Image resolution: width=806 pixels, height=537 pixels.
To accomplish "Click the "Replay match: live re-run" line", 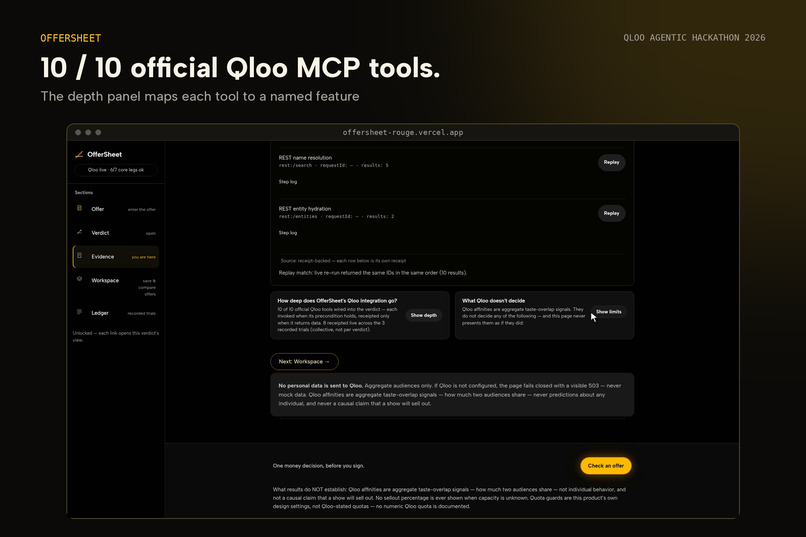I will (373, 273).
